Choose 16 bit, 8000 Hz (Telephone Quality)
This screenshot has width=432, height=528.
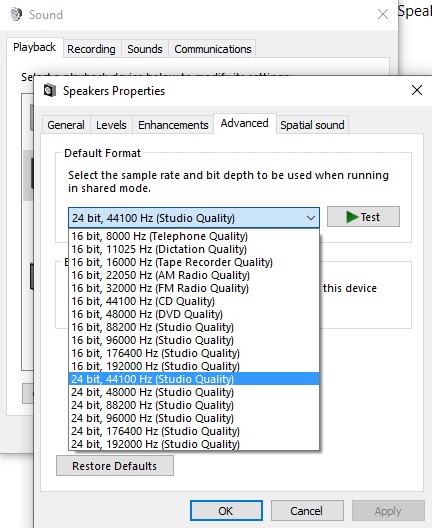pos(194,236)
